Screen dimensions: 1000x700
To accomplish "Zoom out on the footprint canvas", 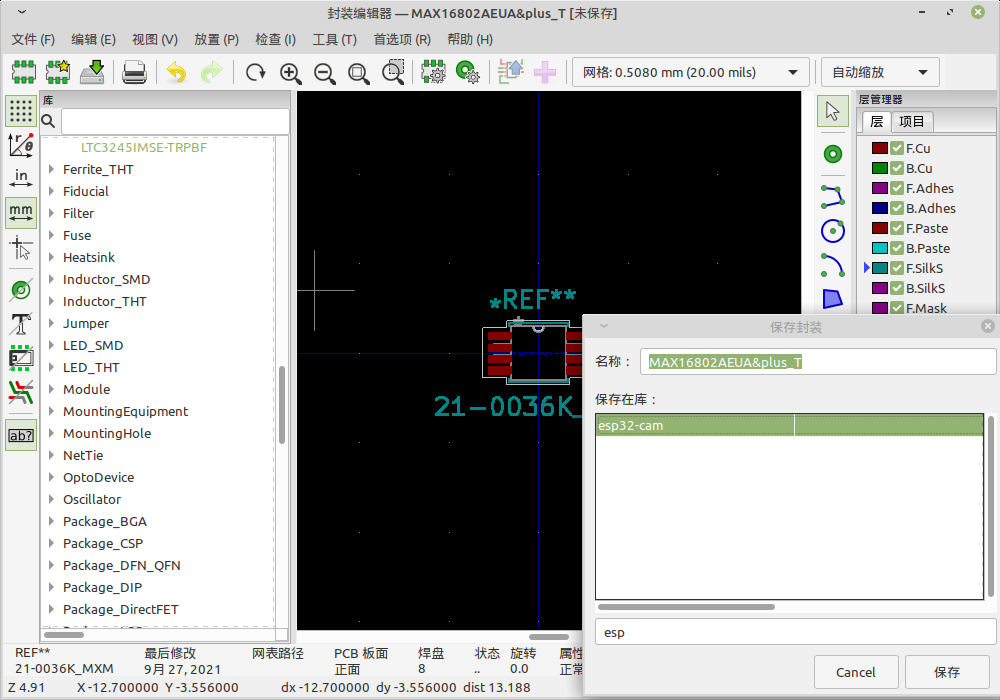I will pyautogui.click(x=325, y=72).
